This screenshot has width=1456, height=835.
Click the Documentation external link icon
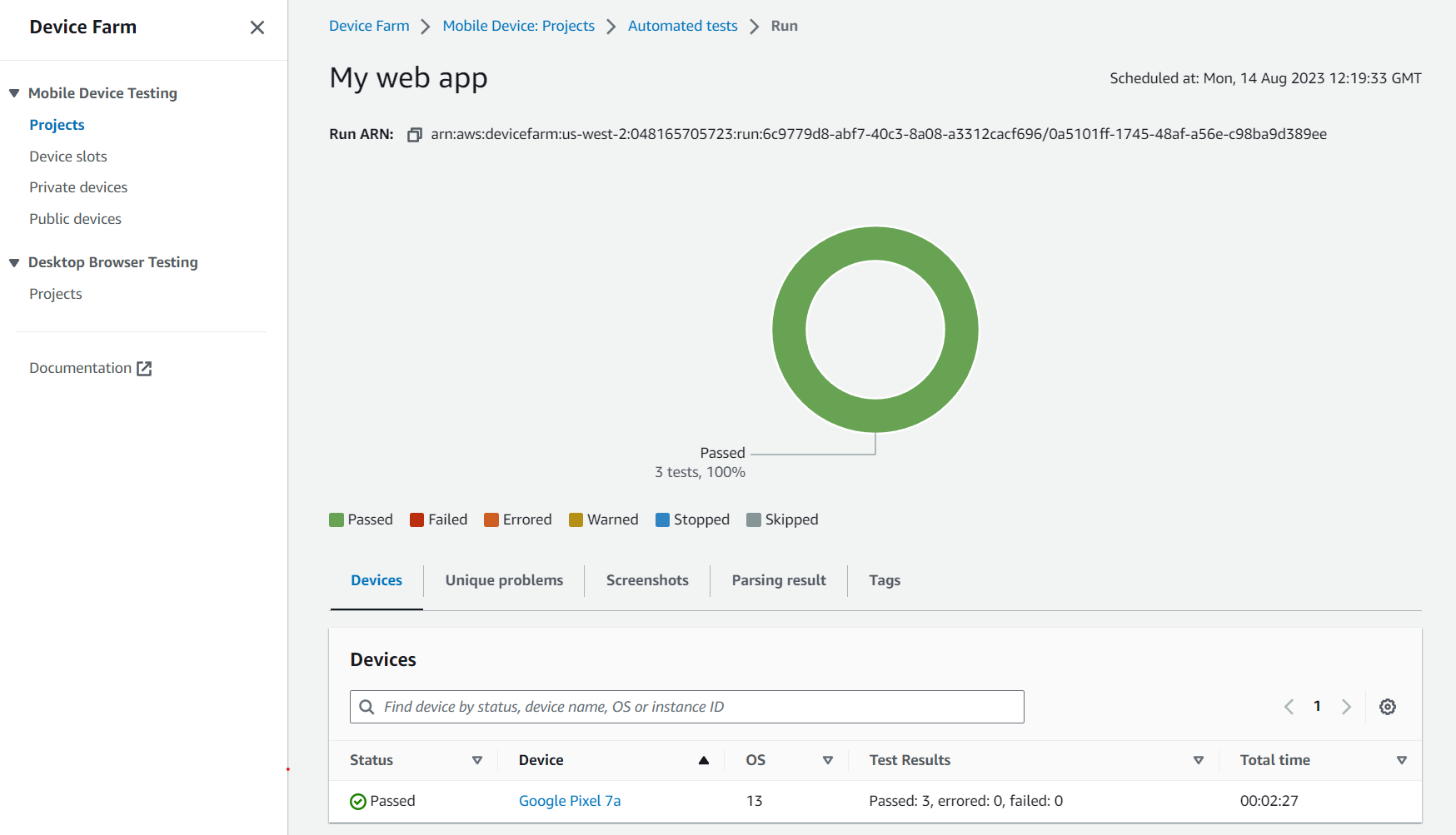click(x=144, y=369)
